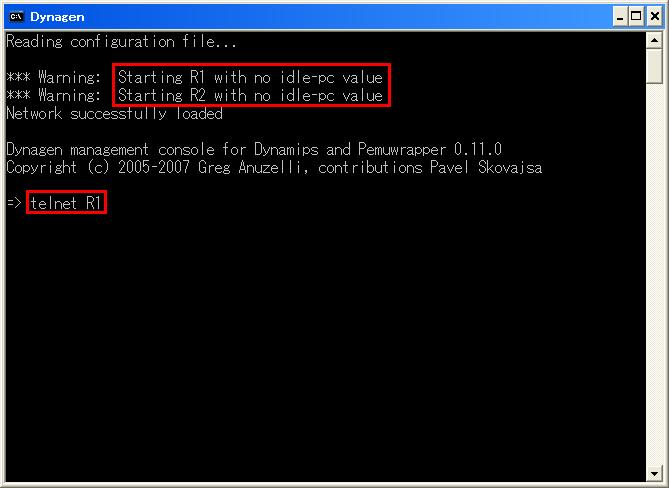
Task: Click the empty scrollbar track below the thumb
Action: coord(654,273)
